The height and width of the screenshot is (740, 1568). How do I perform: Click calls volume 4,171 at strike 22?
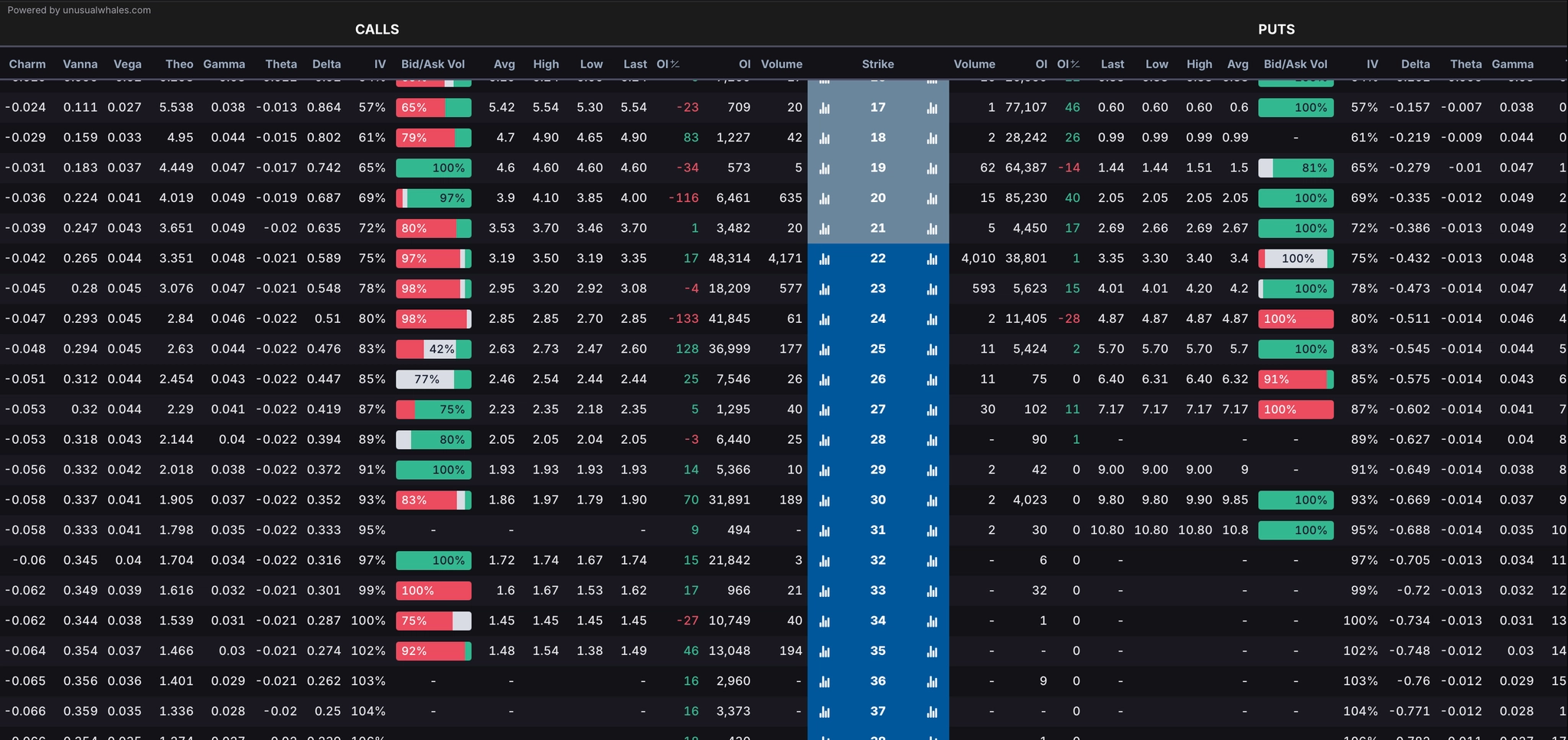coord(785,259)
